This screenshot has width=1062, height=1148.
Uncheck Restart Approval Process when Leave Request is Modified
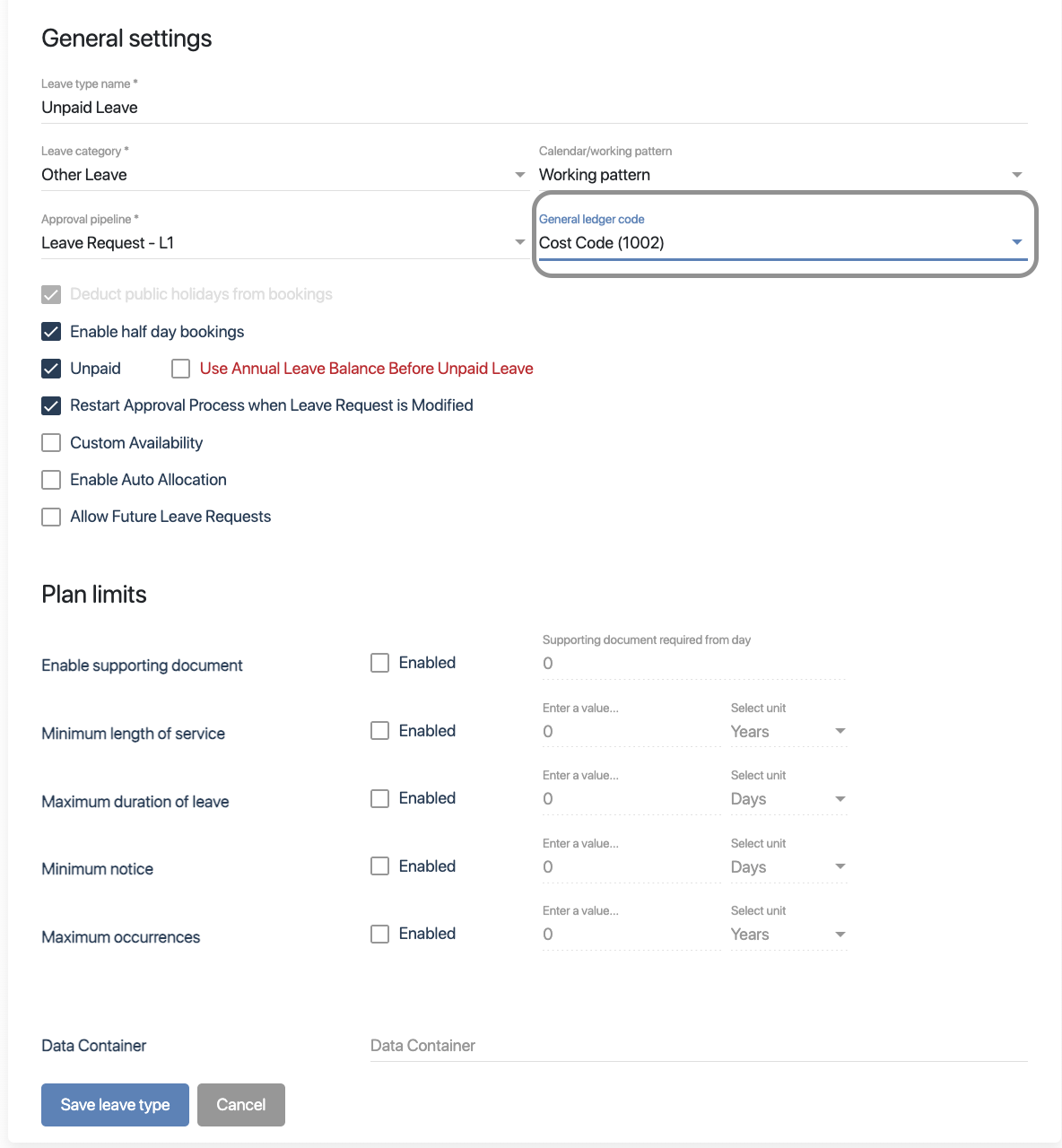point(52,405)
